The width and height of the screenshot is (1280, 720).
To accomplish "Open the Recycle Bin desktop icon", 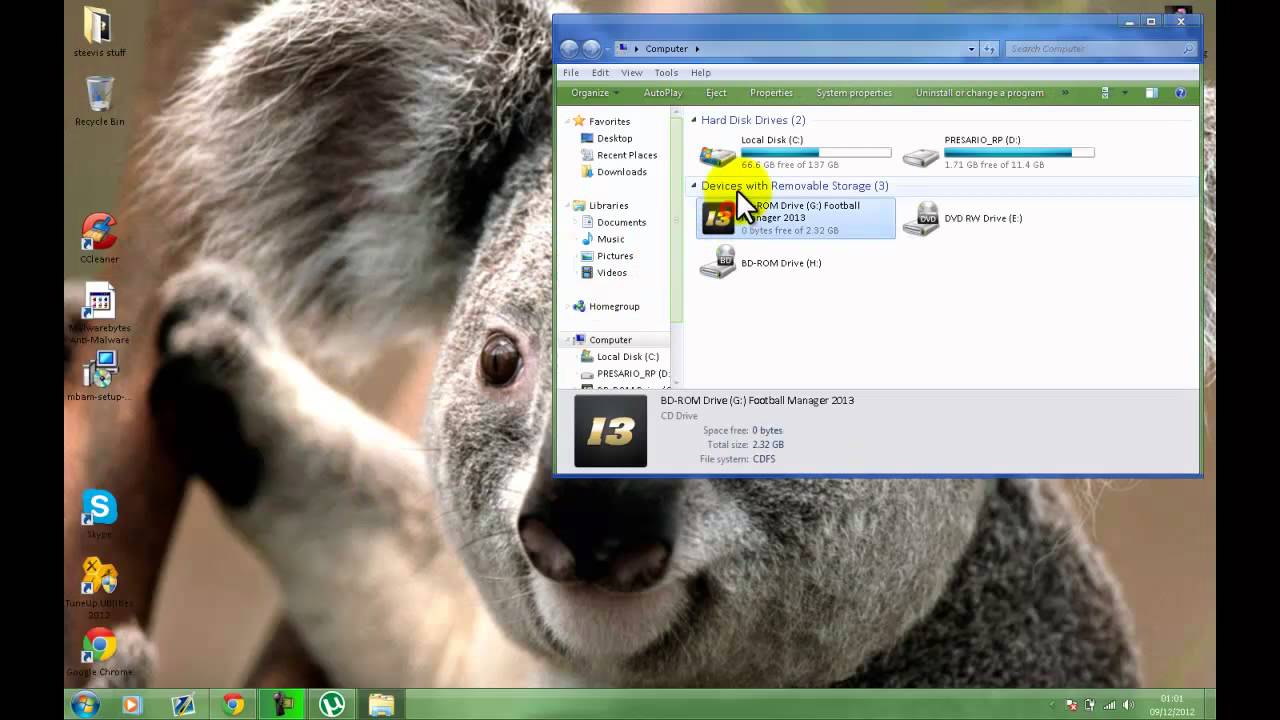I will (99, 101).
